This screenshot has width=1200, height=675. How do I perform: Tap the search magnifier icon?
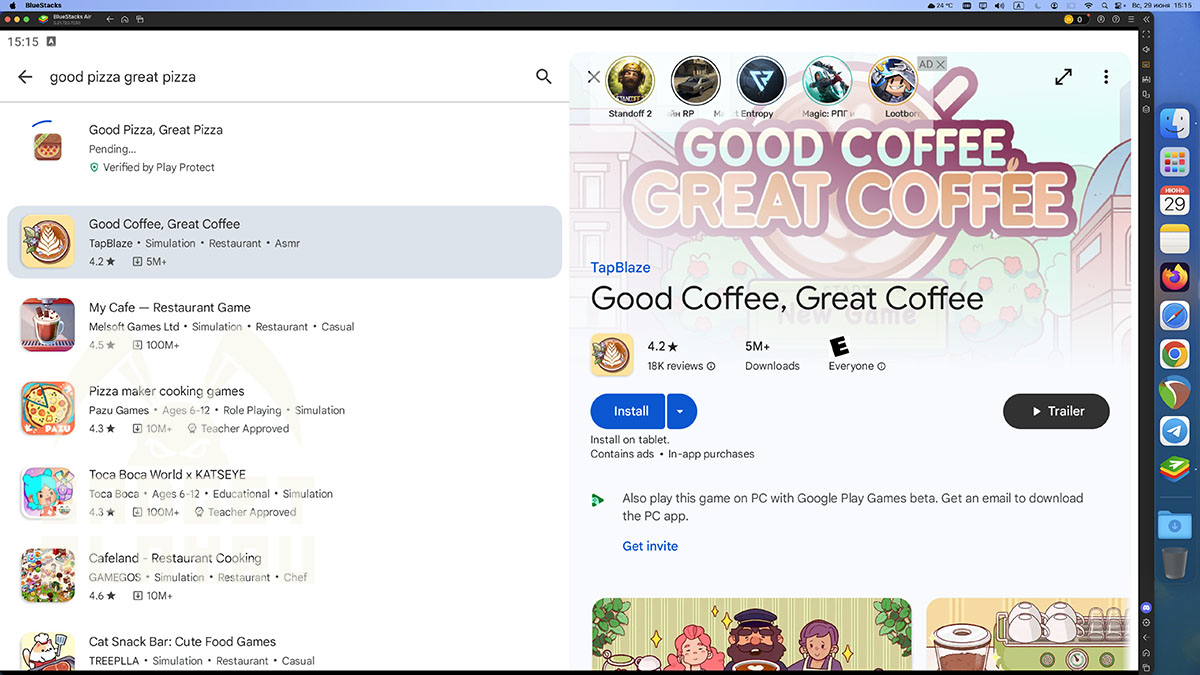point(543,77)
